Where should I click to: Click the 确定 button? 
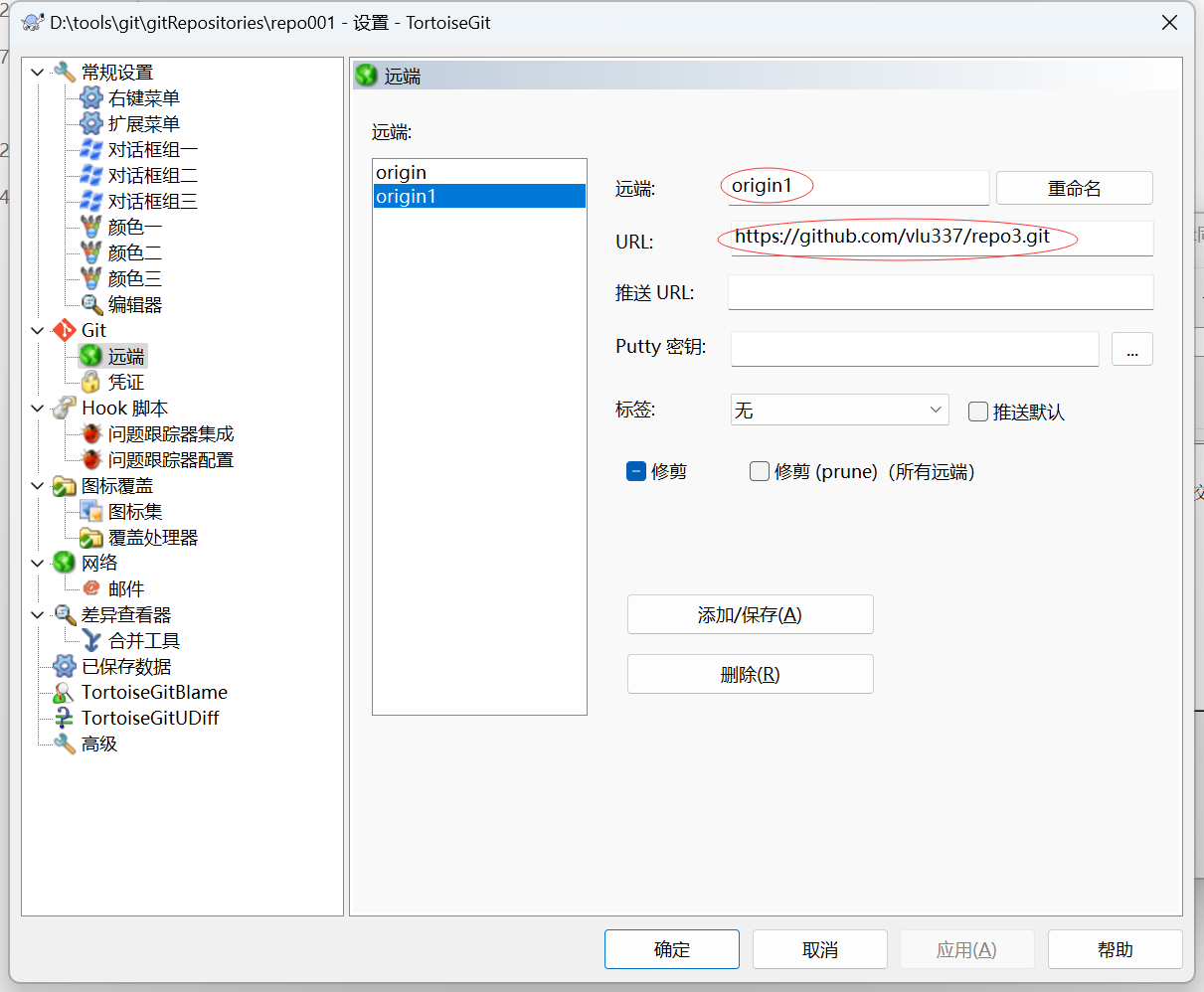click(671, 949)
